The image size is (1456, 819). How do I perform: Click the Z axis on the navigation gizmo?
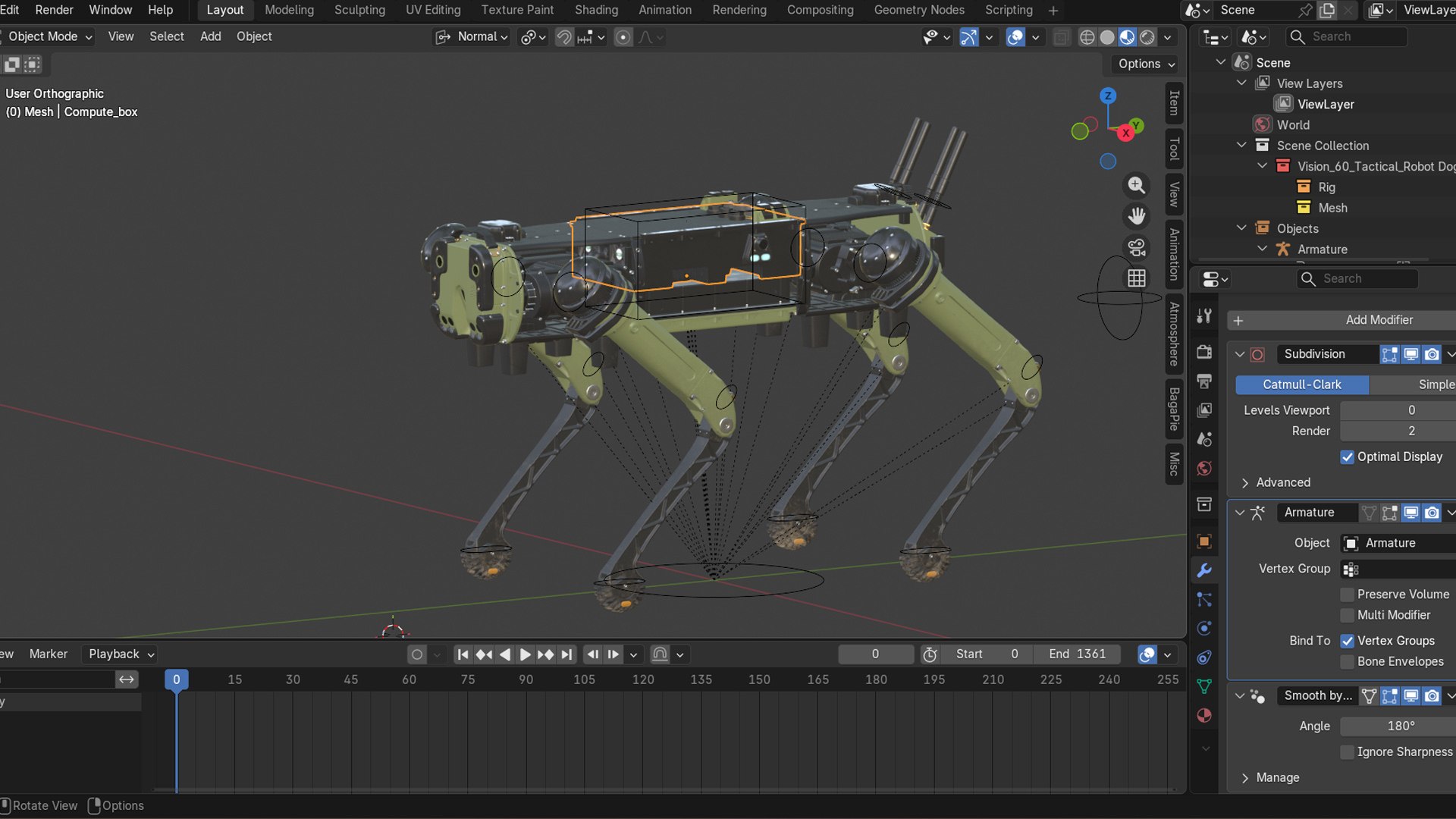coord(1108,96)
